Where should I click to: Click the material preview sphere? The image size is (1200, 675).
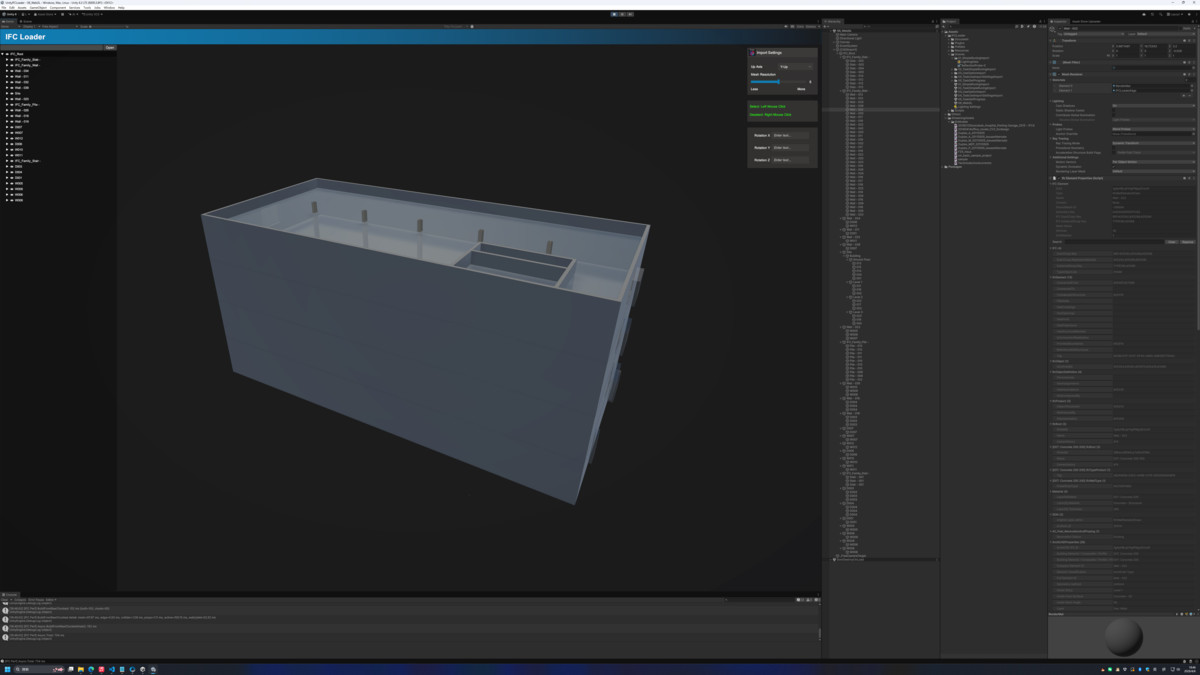[1124, 637]
